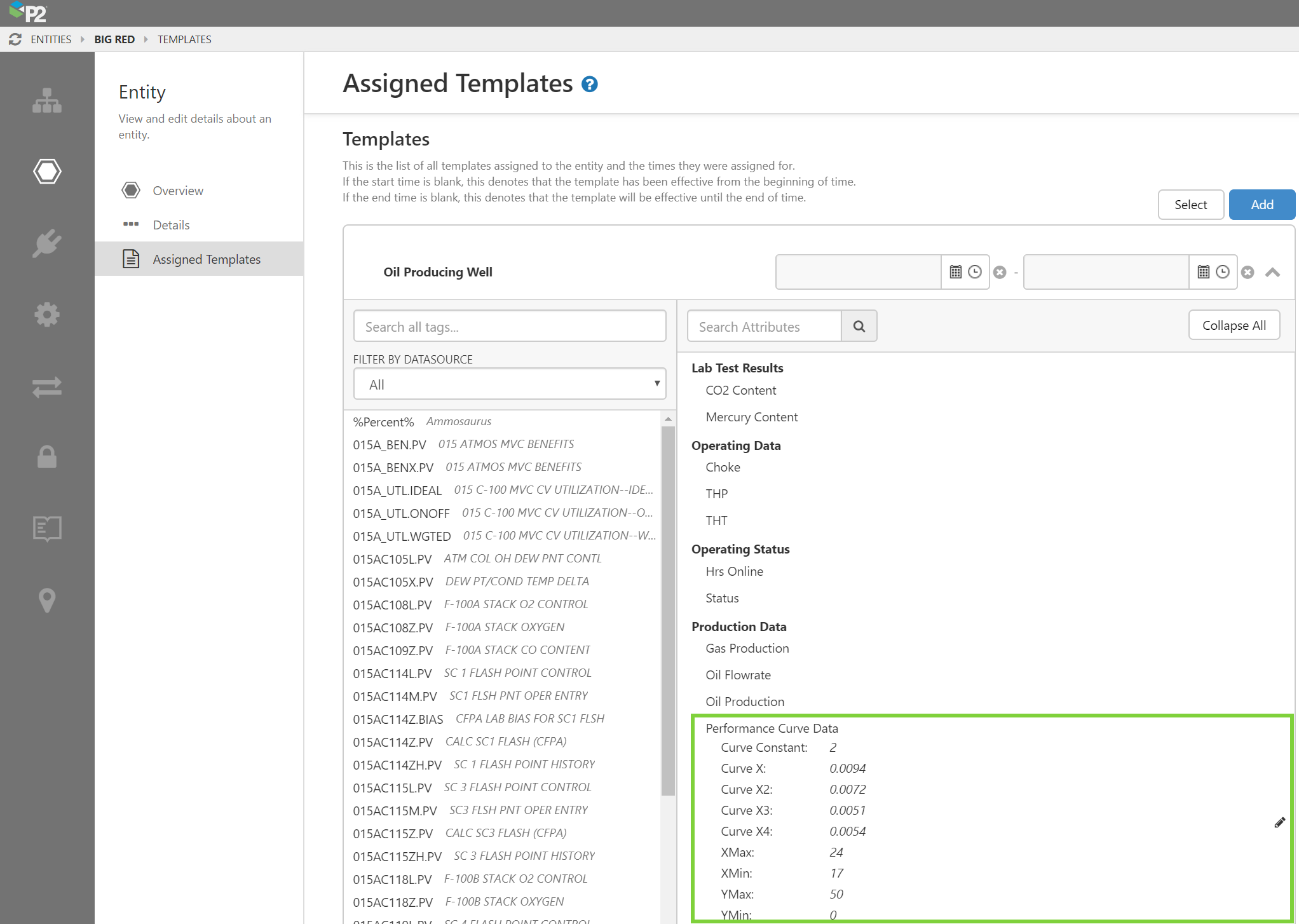Click the refresh icon beside ENTITIES
The height and width of the screenshot is (924, 1299).
click(15, 39)
